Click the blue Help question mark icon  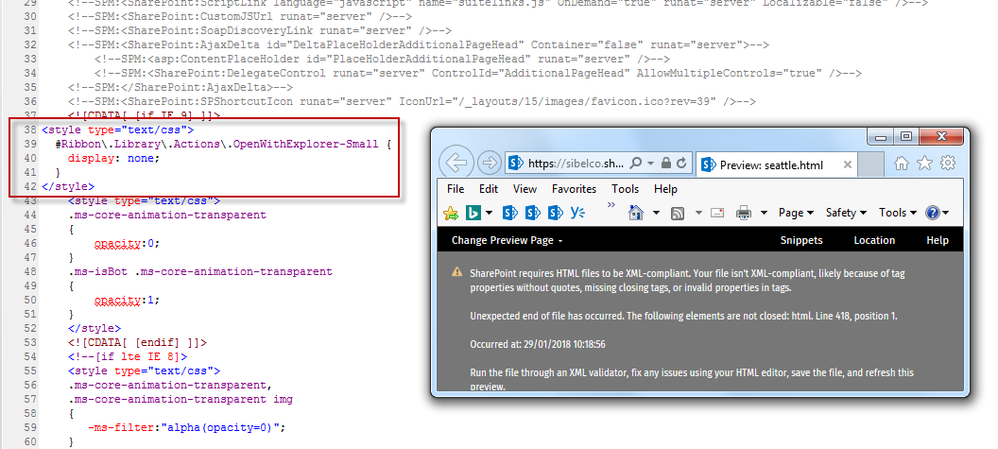(933, 213)
